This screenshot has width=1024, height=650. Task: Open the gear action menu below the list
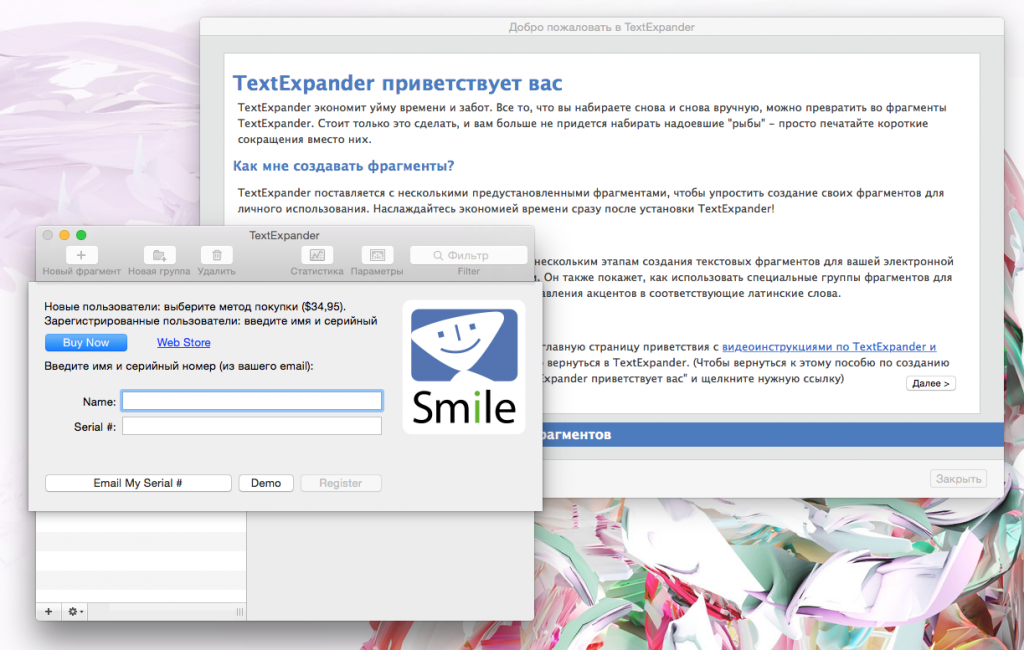75,611
